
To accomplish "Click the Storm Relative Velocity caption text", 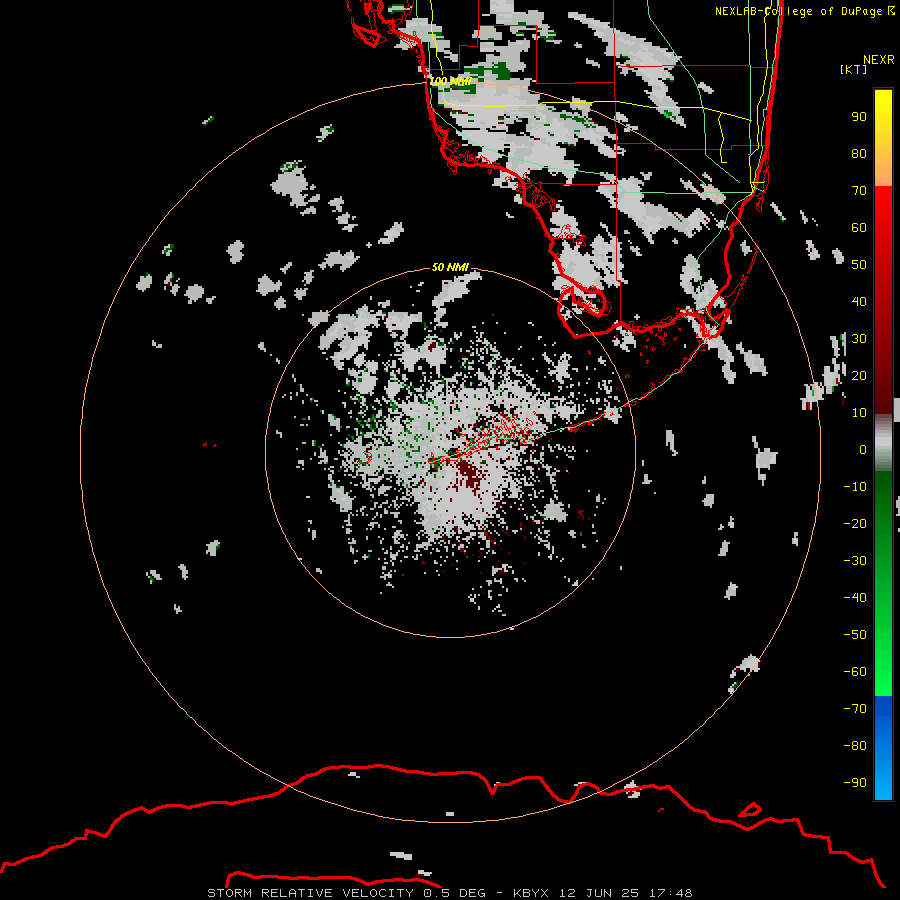I will point(449,893).
